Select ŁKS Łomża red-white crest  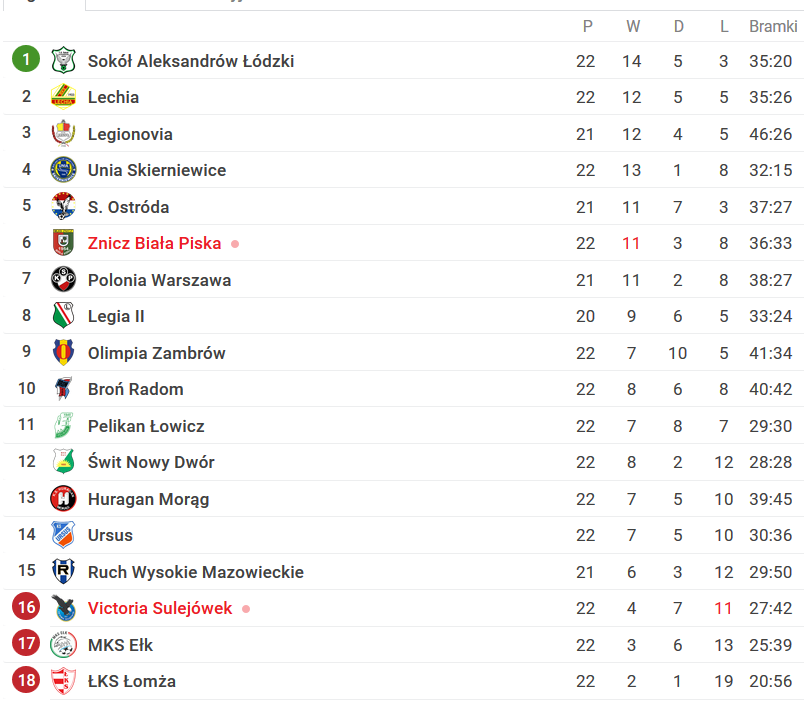click(63, 680)
